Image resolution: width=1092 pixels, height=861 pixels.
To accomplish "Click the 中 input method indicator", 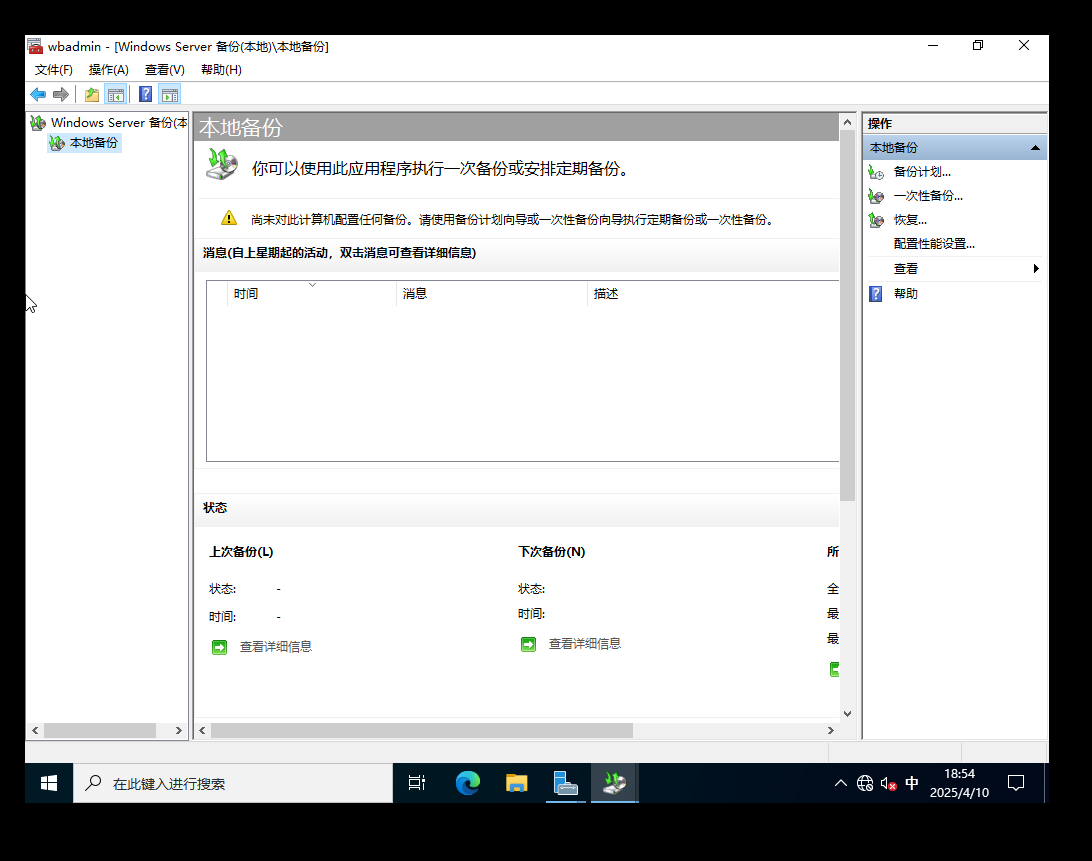I will pos(912,784).
